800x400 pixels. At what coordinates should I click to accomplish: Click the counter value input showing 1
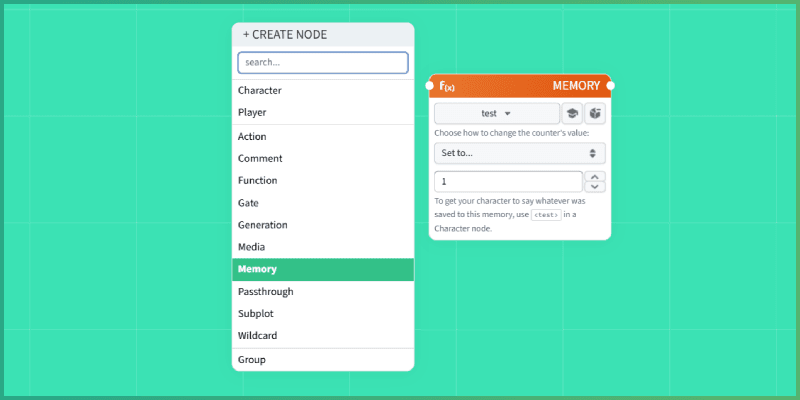tap(508, 181)
